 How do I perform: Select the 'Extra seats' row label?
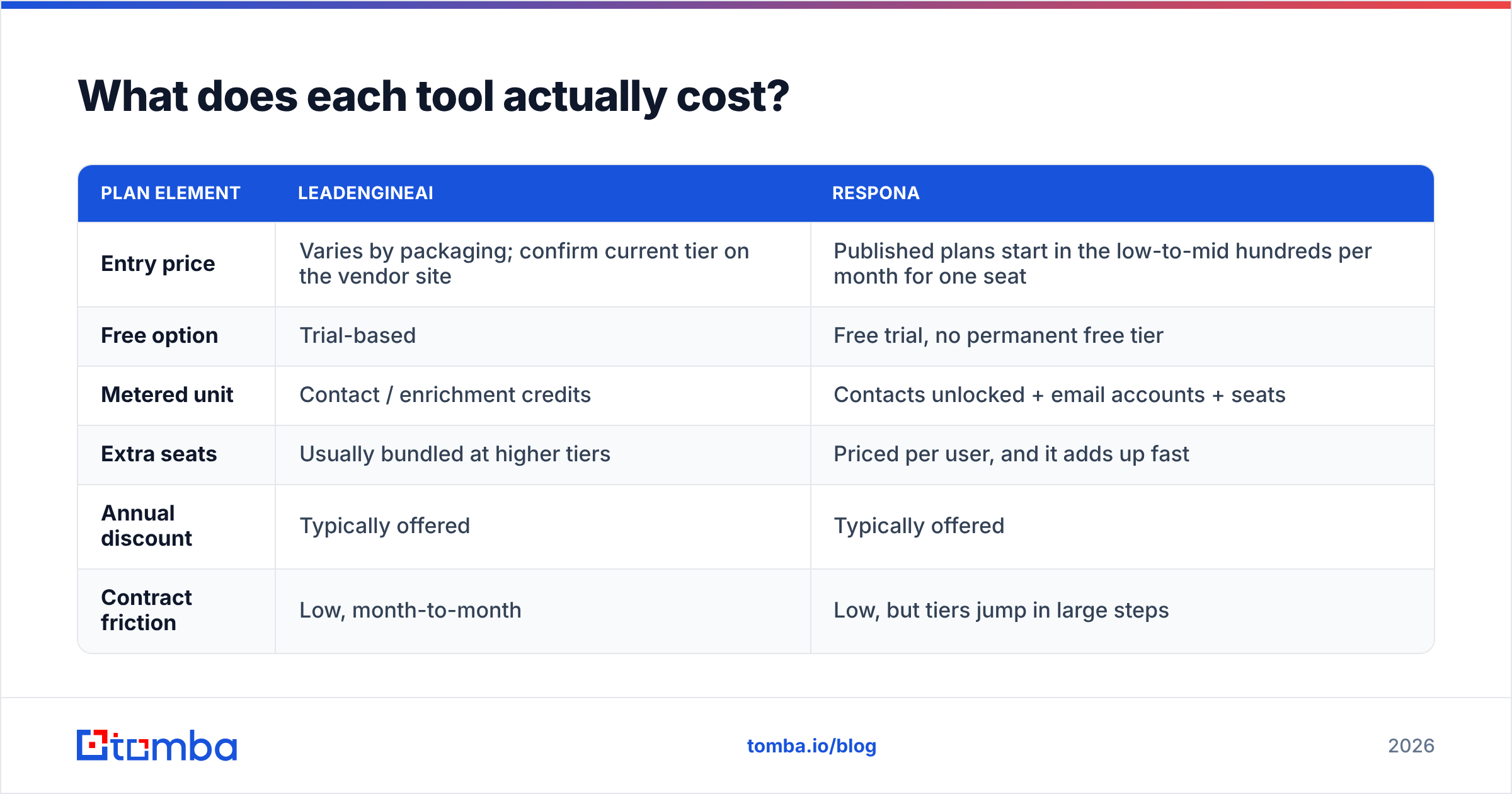pos(159,454)
